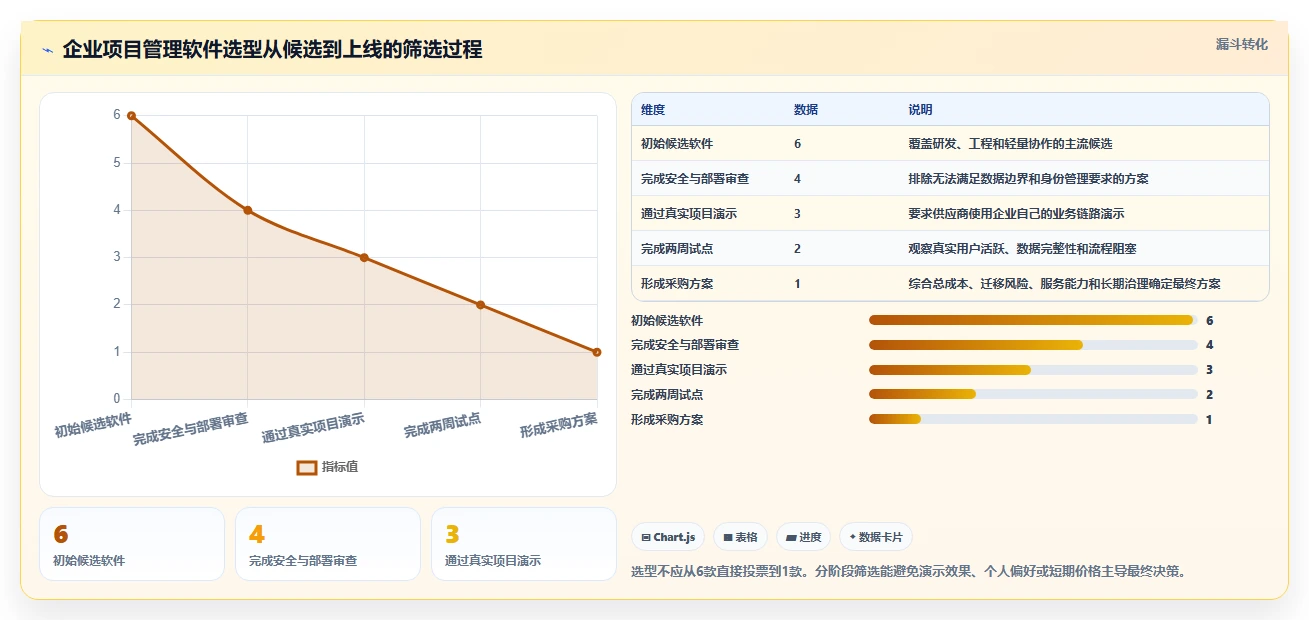Click the description 排除无法满足数据边界和身份管理要求的方案
Viewport: 1309px width, 620px height.
point(1028,179)
